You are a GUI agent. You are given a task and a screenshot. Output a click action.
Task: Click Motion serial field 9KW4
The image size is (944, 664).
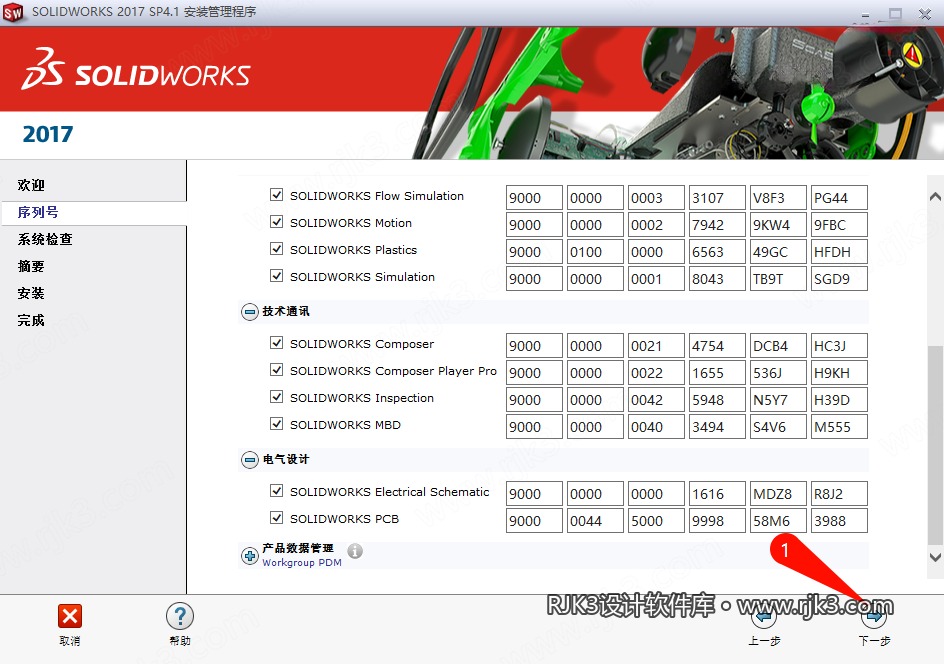(x=778, y=225)
